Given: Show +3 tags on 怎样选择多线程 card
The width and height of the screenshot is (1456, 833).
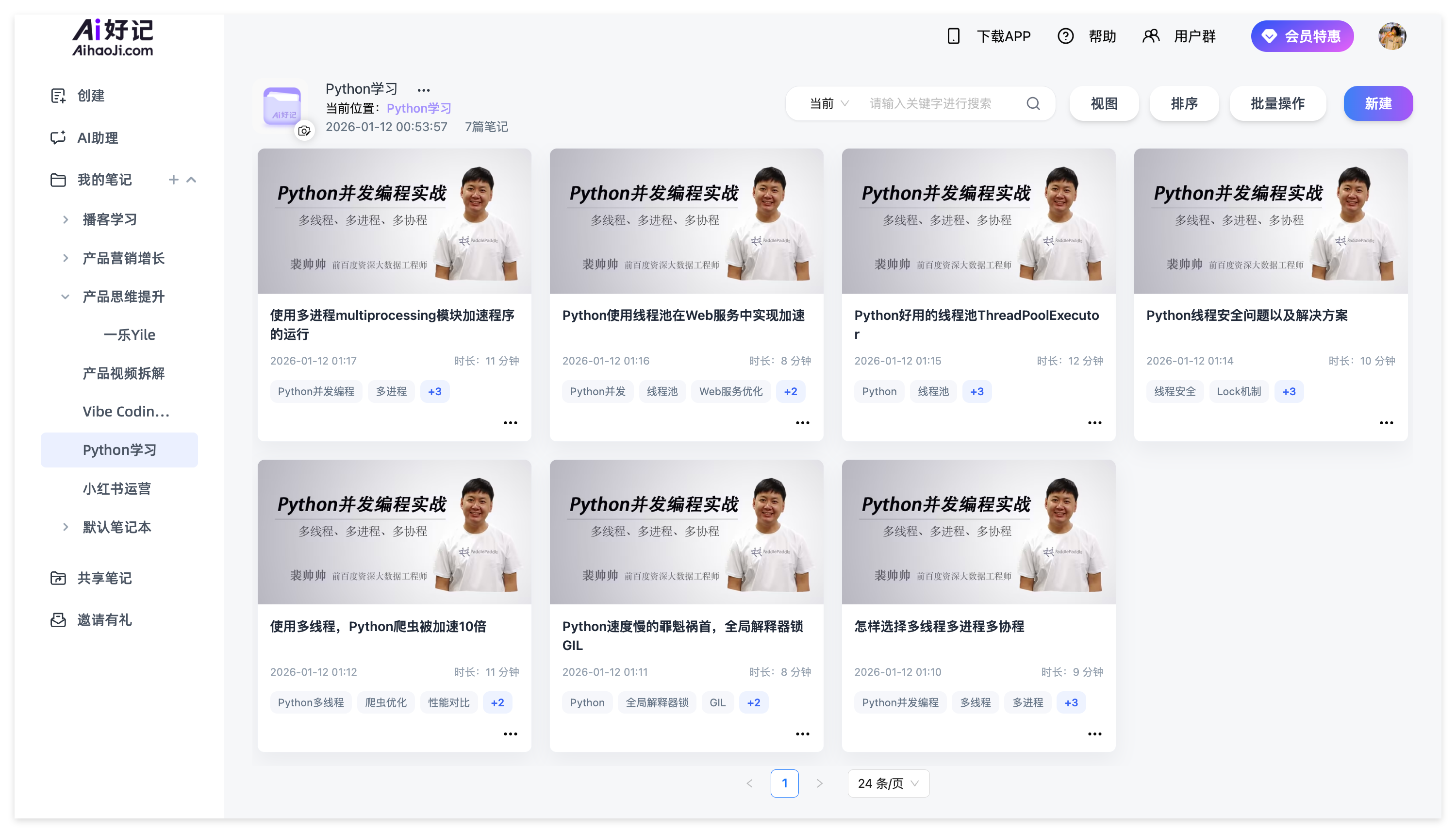Looking at the screenshot, I should 1071,702.
